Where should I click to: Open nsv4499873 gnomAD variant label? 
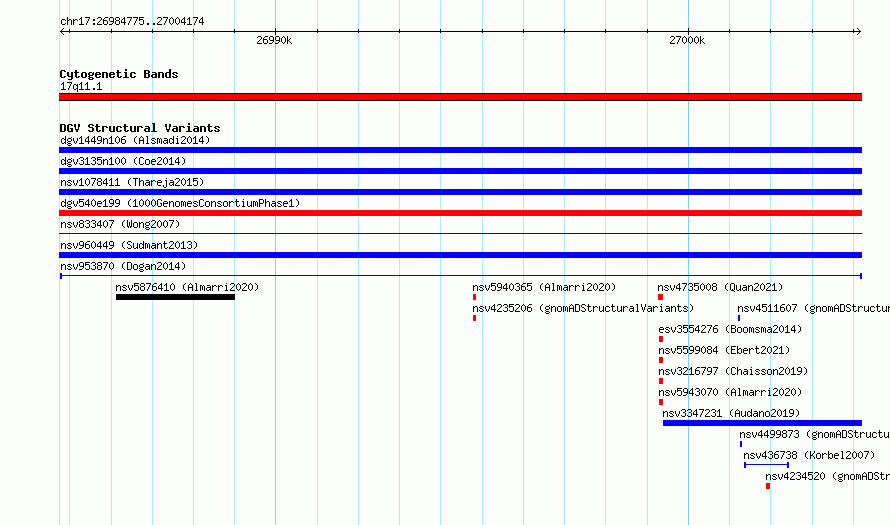click(815, 434)
